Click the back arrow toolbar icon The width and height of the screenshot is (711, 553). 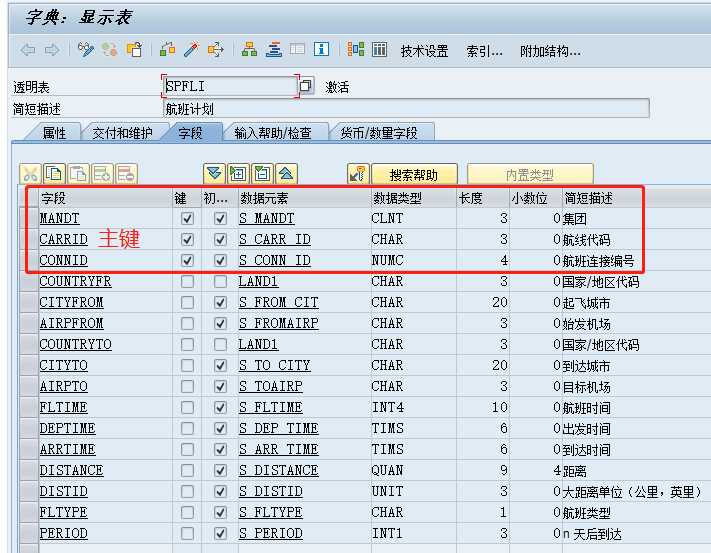[28, 50]
